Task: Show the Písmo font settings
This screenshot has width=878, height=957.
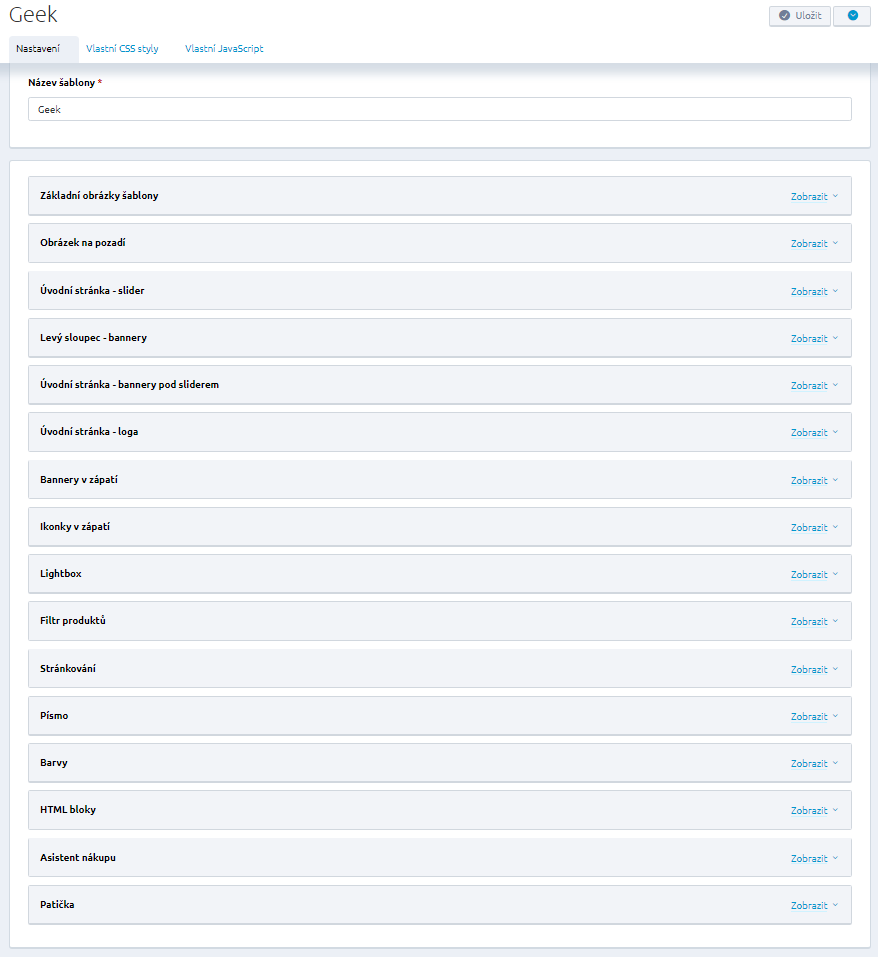Action: (813, 717)
